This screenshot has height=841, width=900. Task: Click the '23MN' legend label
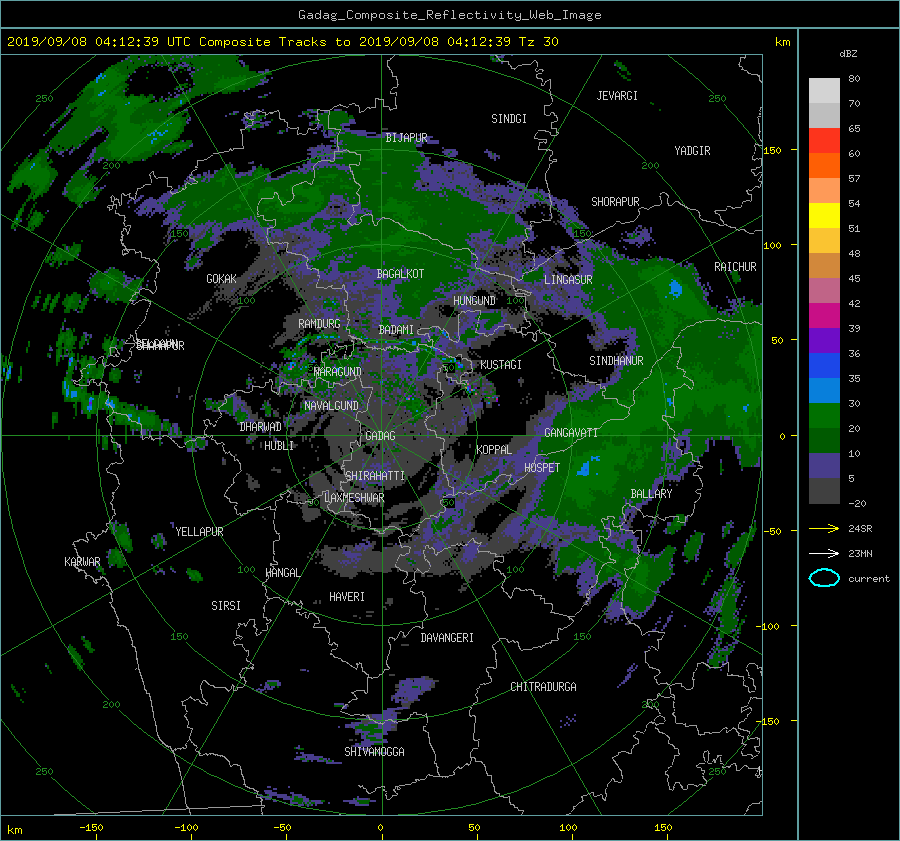(x=860, y=553)
